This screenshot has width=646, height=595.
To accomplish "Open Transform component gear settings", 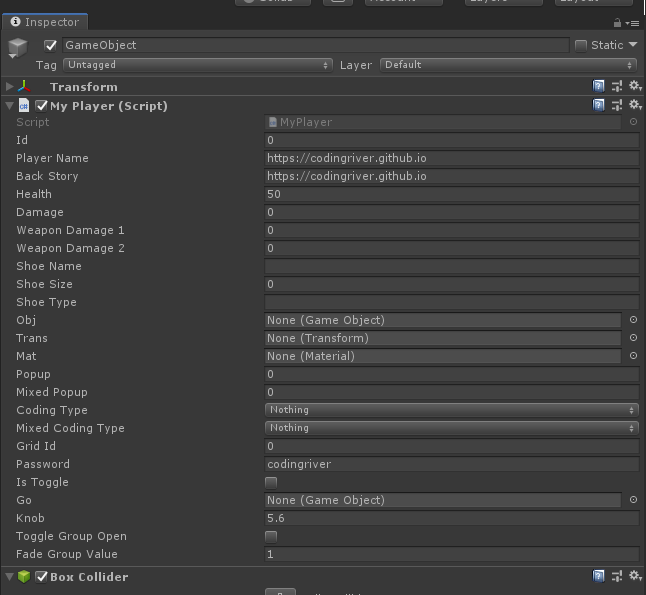I will coord(635,86).
